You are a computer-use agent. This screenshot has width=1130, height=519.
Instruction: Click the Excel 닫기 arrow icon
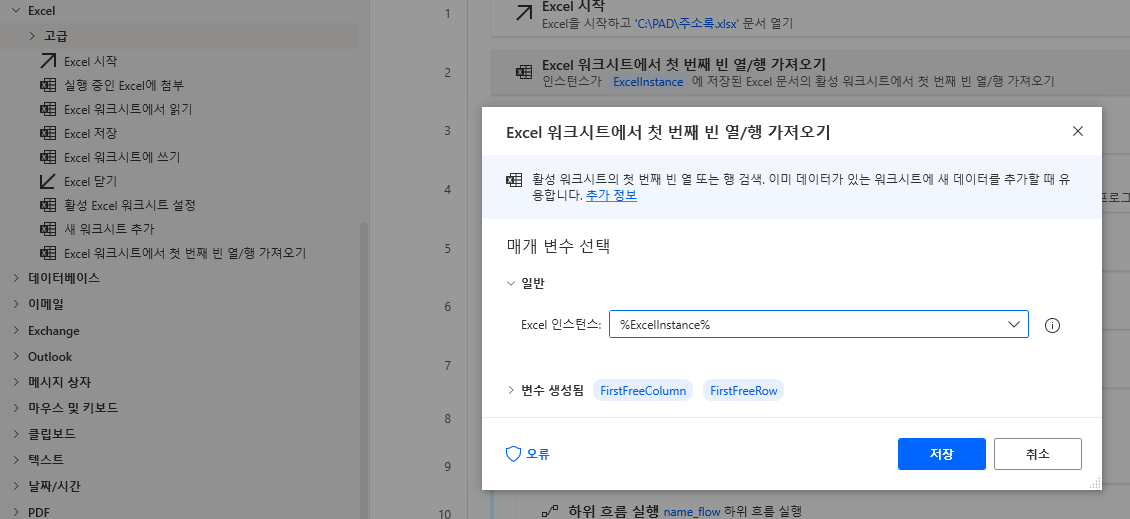tap(48, 181)
